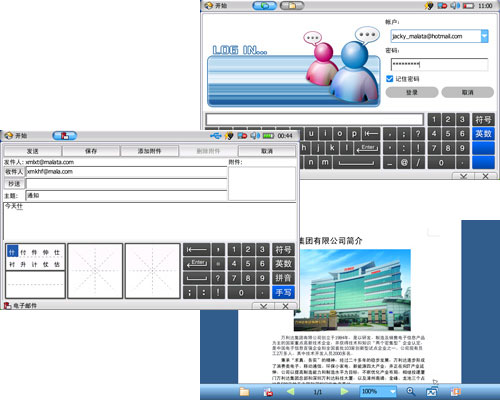Click the 主题 subject field containing 通知
Image resolution: width=500 pixels, height=400 pixels.
[126, 195]
